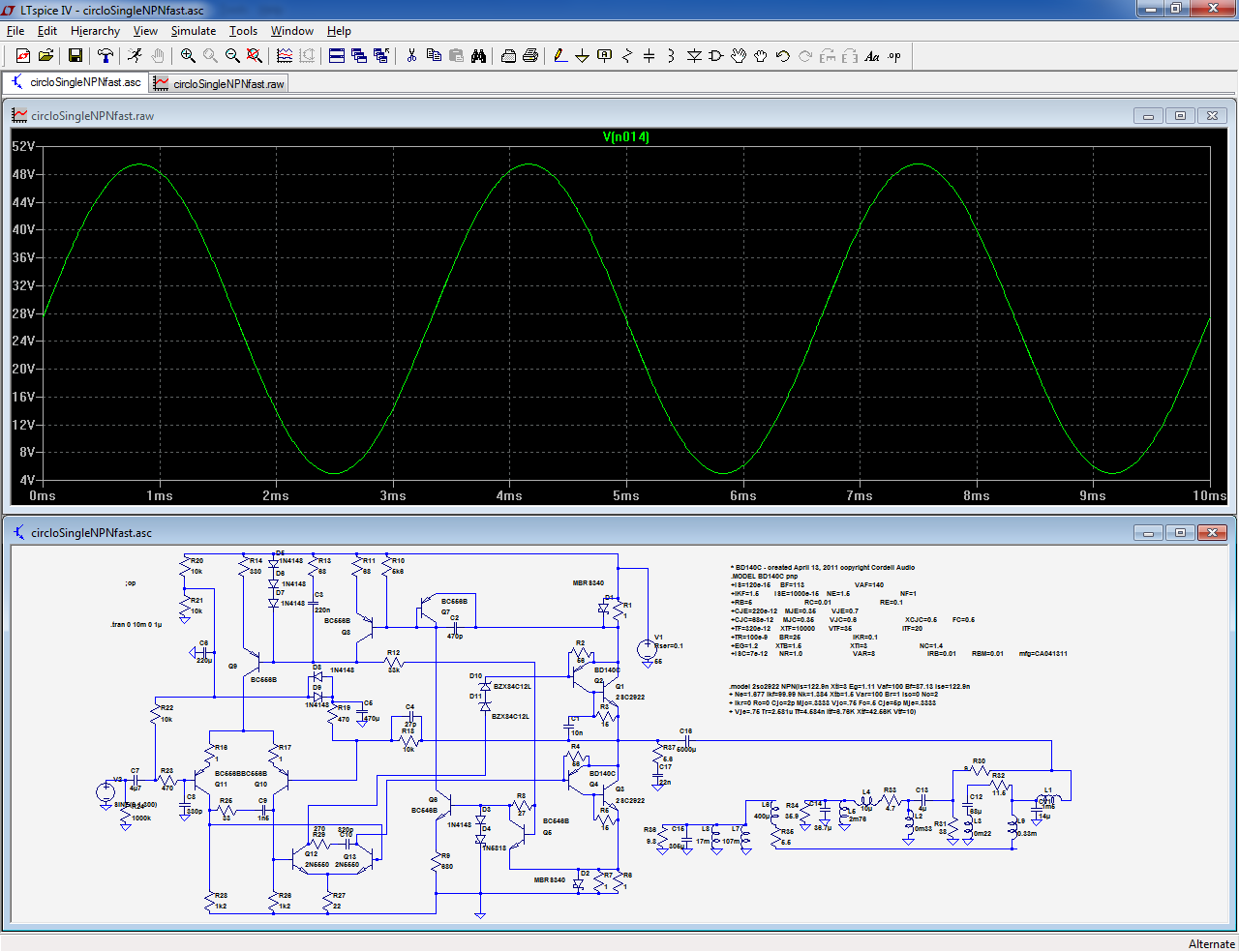The width and height of the screenshot is (1239, 952).
Task: Pick visible traces toolbar icon
Action: pos(285,56)
